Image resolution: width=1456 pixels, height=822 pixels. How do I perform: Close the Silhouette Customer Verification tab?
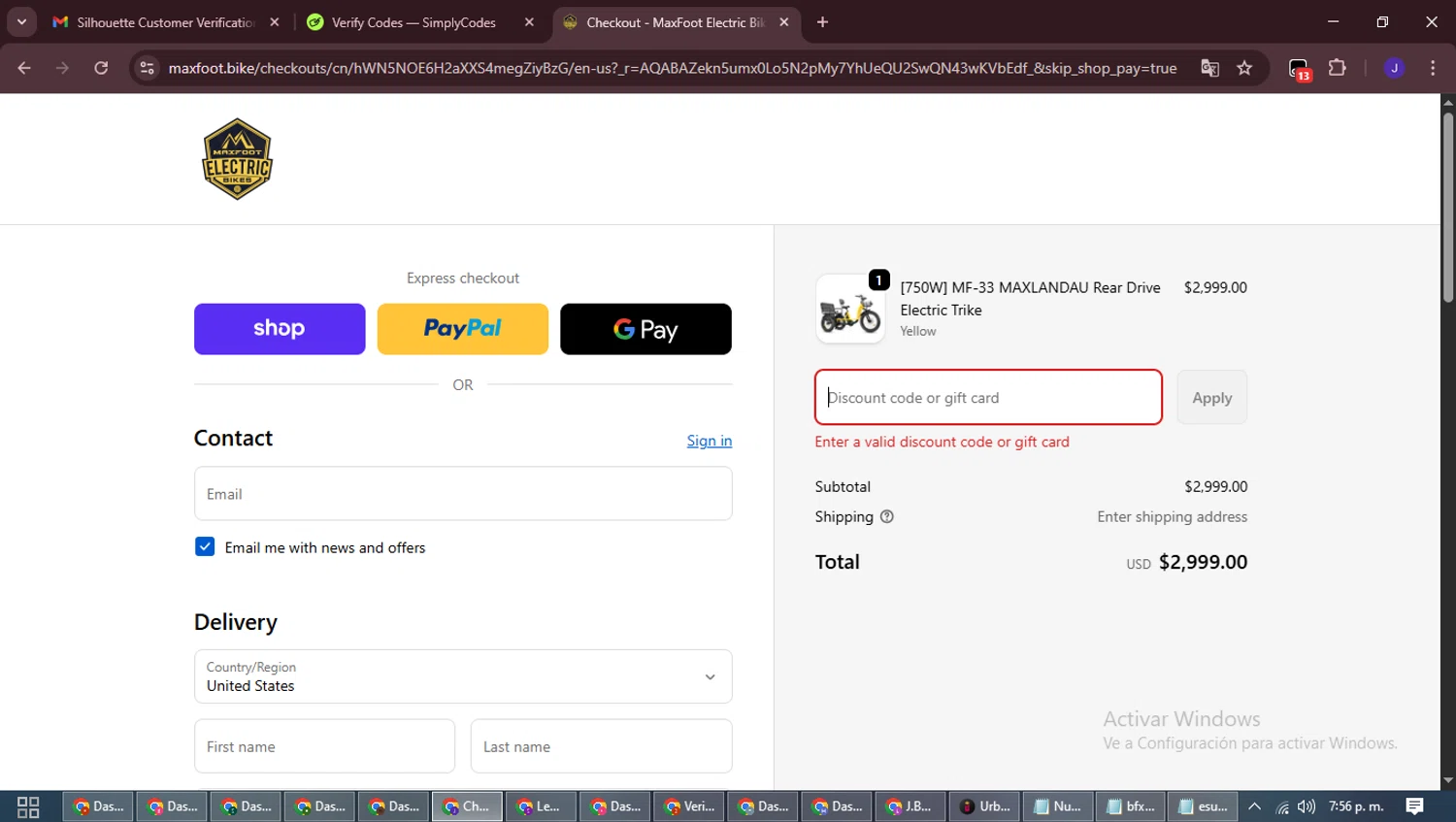pyautogui.click(x=275, y=22)
